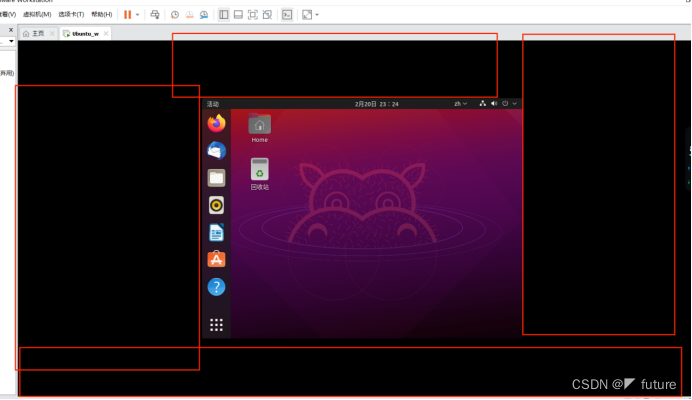
Task: Open the zh input language dropdown
Action: click(x=460, y=104)
